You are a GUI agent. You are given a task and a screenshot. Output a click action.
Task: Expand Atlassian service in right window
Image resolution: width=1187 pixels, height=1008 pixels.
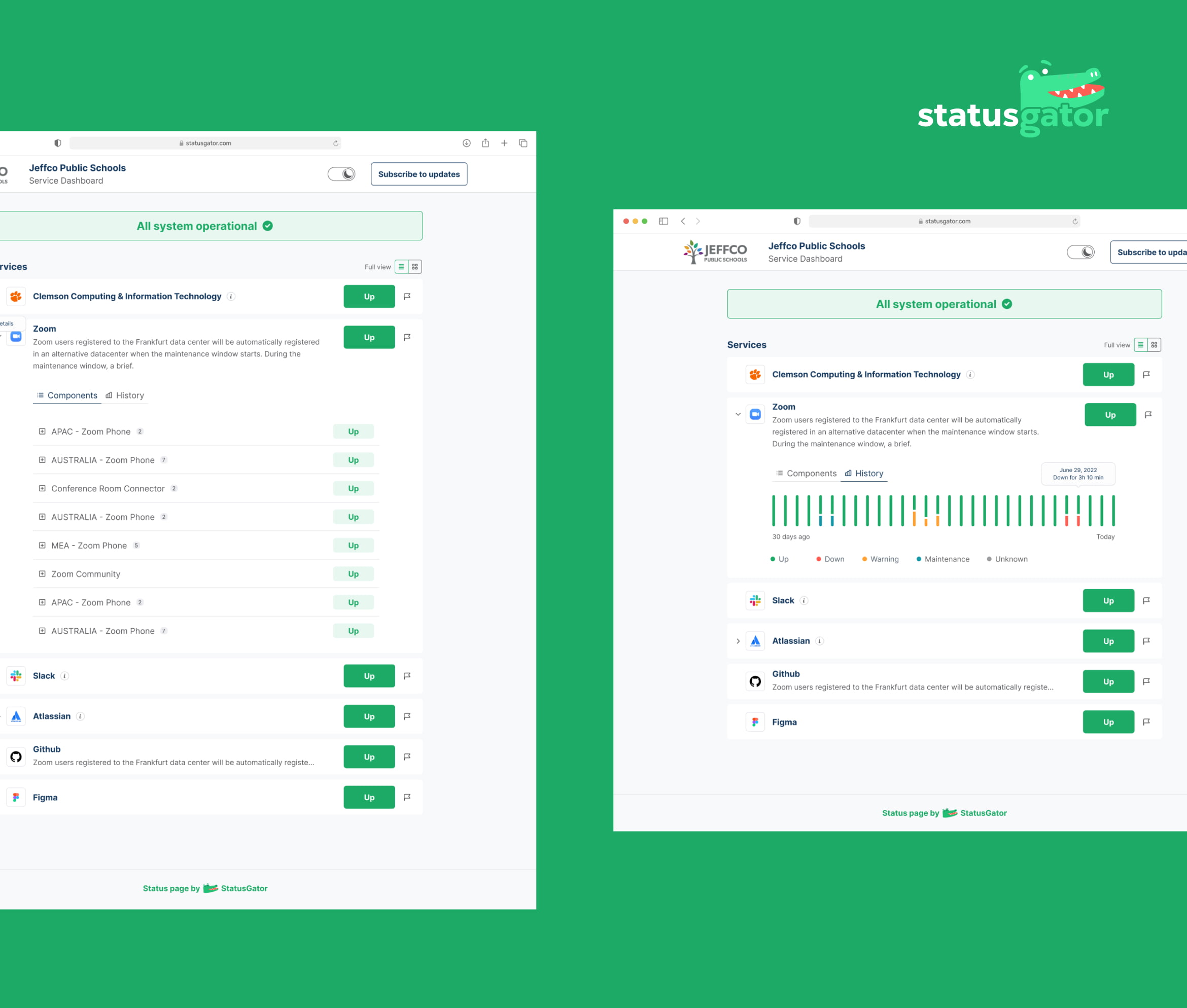(x=738, y=641)
